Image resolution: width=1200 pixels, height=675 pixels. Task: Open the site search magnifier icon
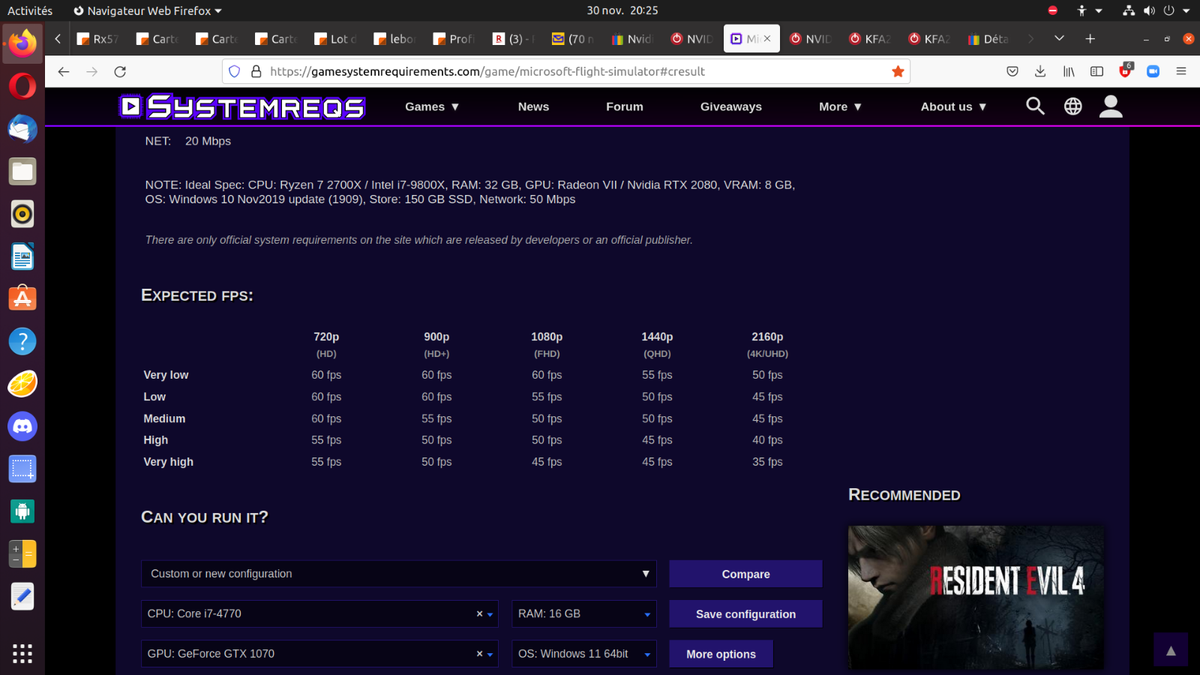(1035, 106)
